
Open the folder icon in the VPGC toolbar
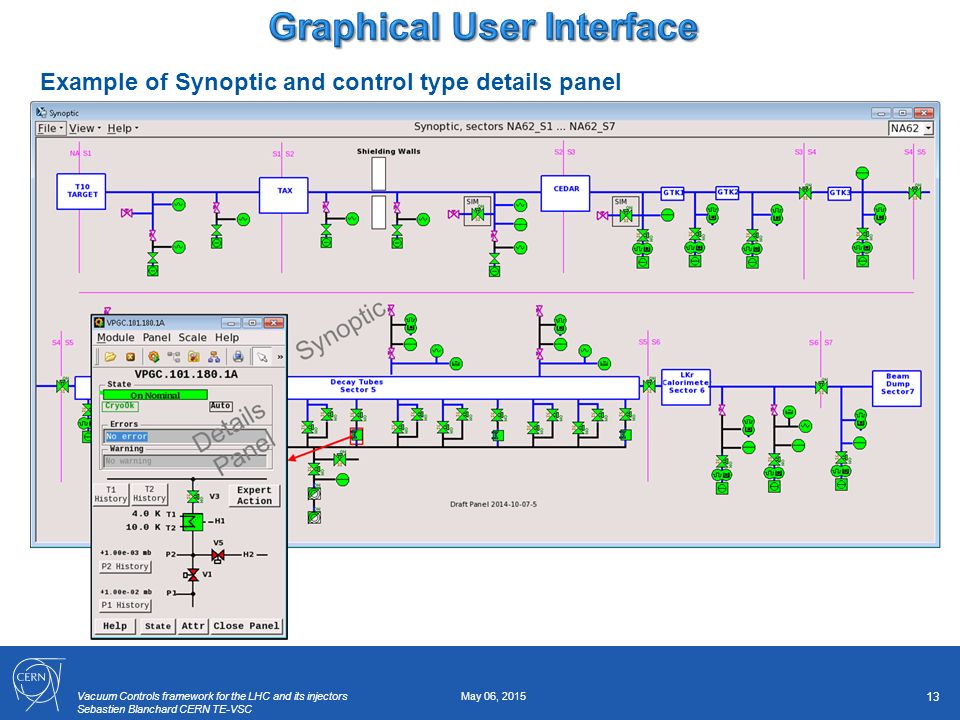pos(110,356)
